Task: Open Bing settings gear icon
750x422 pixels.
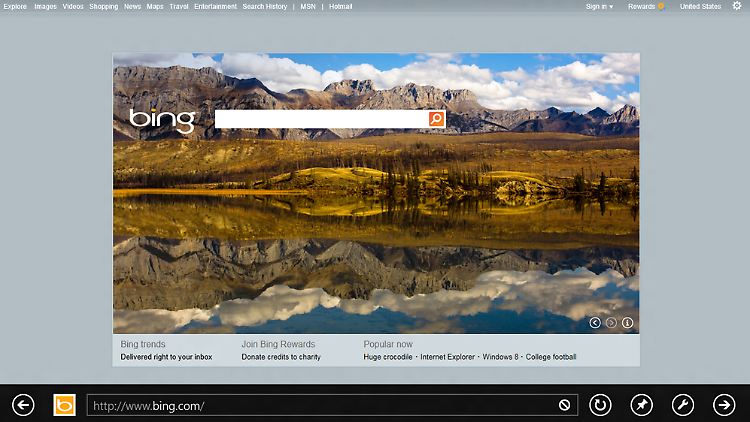Action: click(x=737, y=6)
